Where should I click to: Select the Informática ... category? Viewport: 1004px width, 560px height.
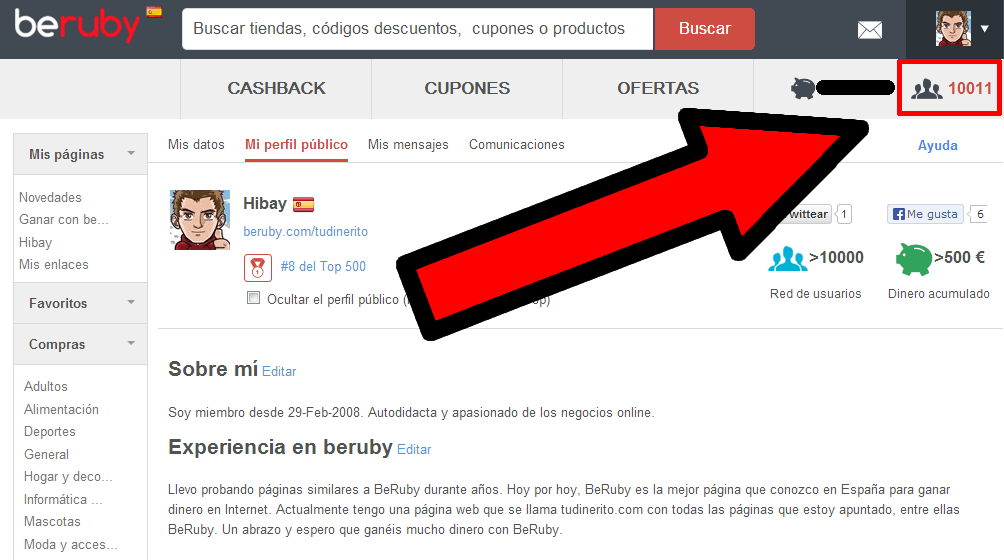click(63, 499)
